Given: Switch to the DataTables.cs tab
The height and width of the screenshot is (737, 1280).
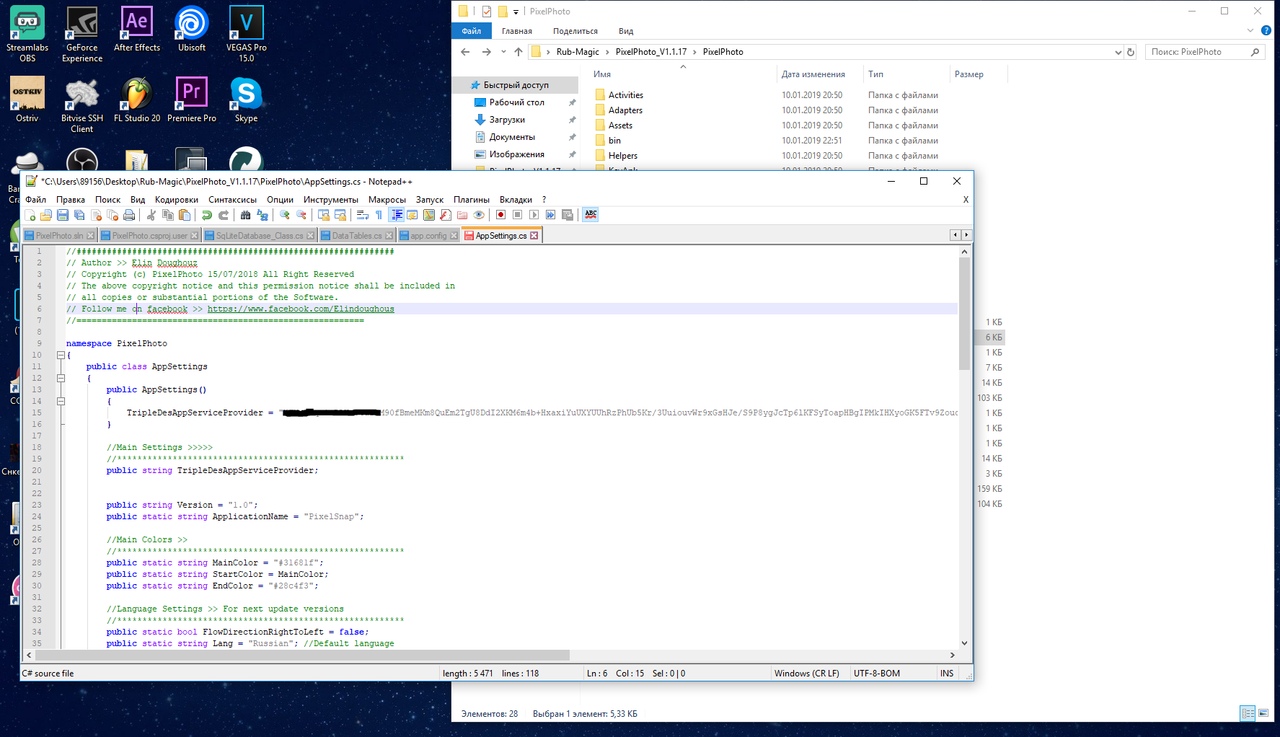Looking at the screenshot, I should 356,236.
